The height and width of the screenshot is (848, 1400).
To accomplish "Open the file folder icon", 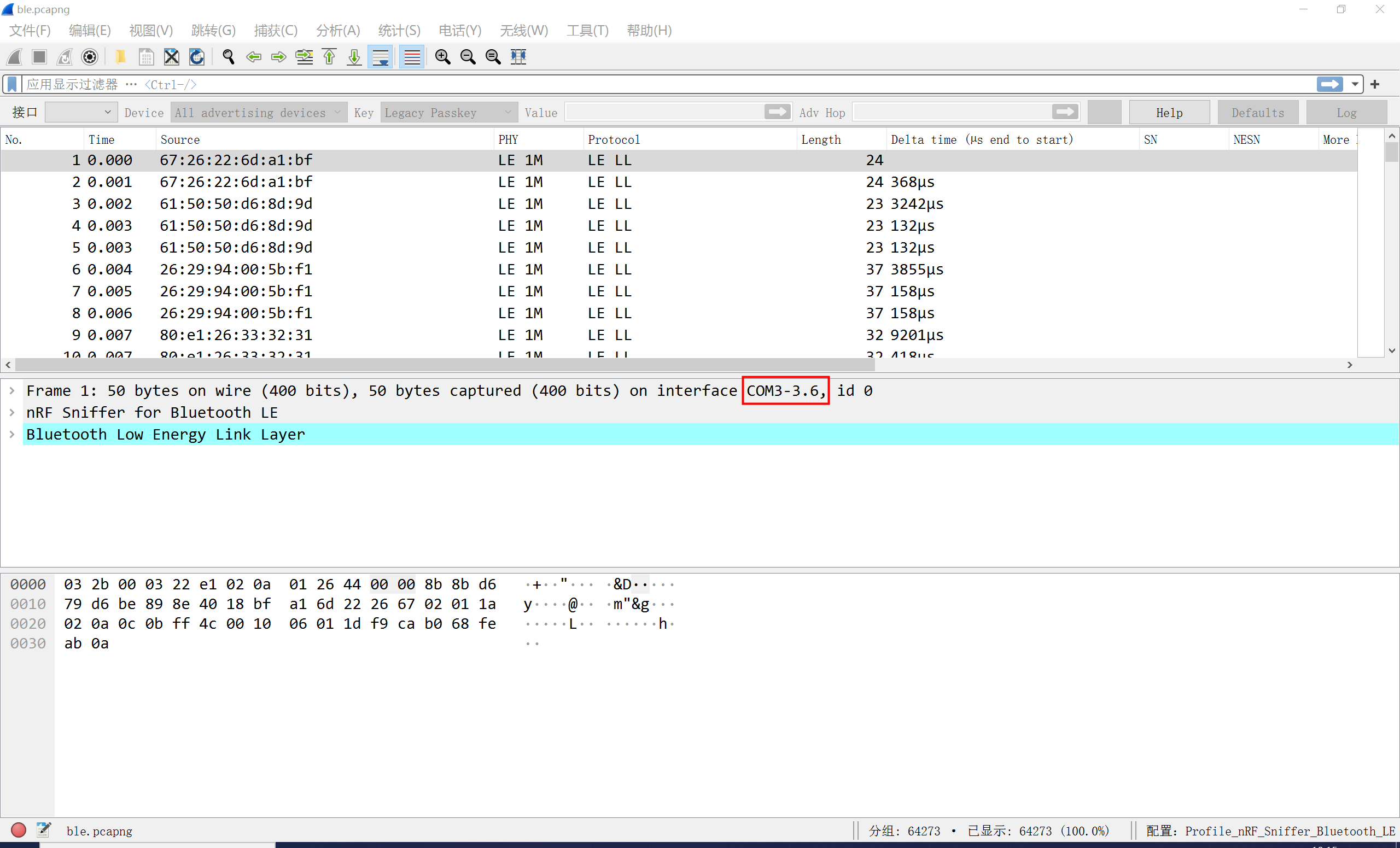I will coord(120,57).
